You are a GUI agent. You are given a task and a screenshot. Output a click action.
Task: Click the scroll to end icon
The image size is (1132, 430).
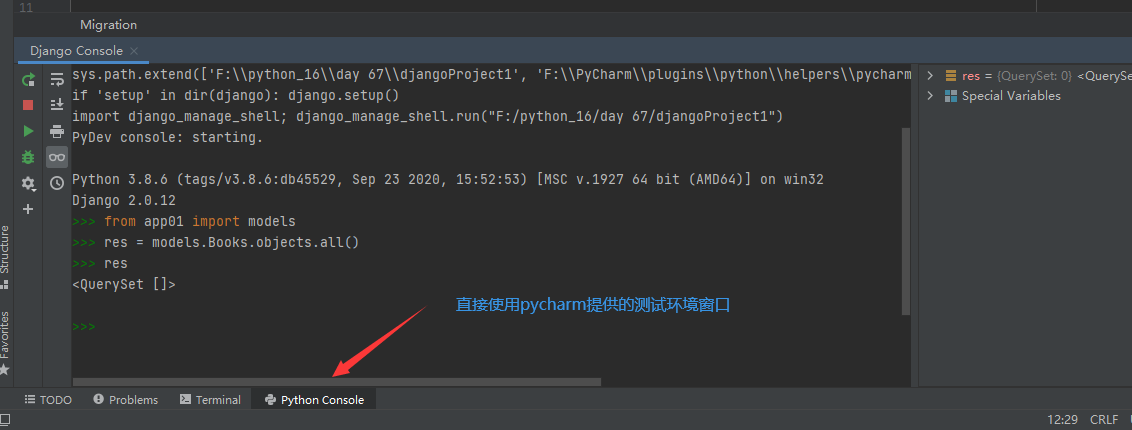(x=57, y=105)
